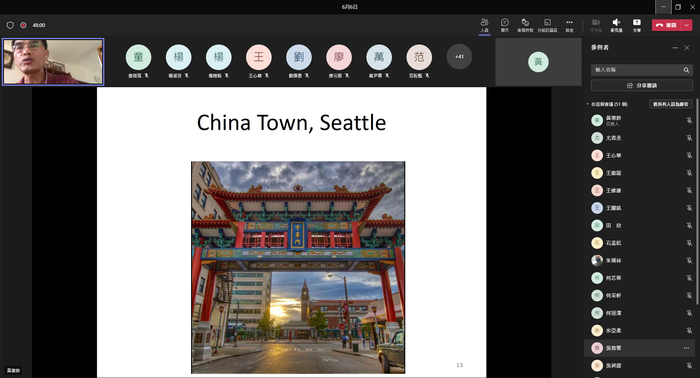
Task: Toggle the camera button in meeting toolbar
Action: [x=596, y=25]
